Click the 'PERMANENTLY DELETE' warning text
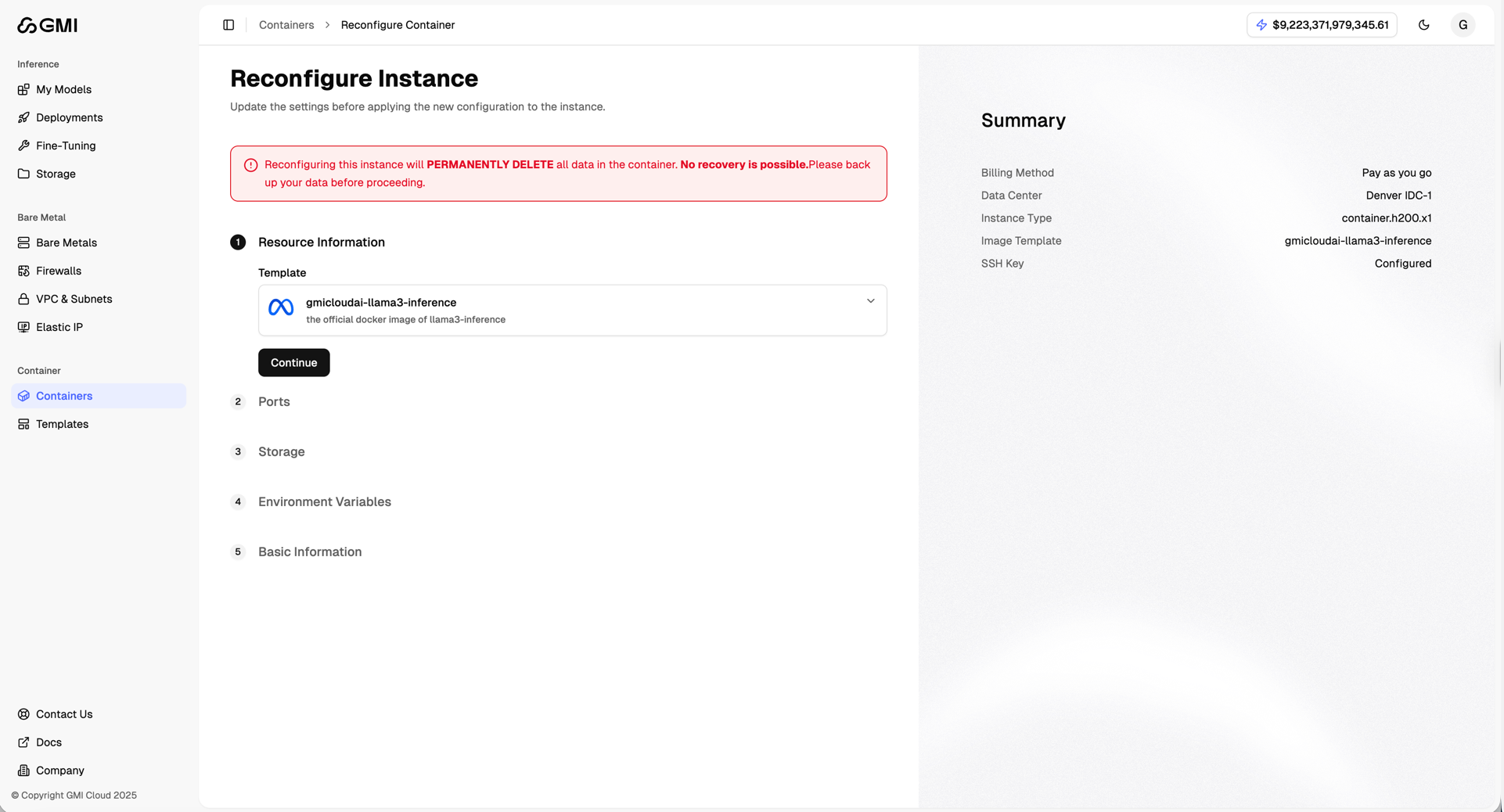1504x812 pixels. [x=490, y=165]
